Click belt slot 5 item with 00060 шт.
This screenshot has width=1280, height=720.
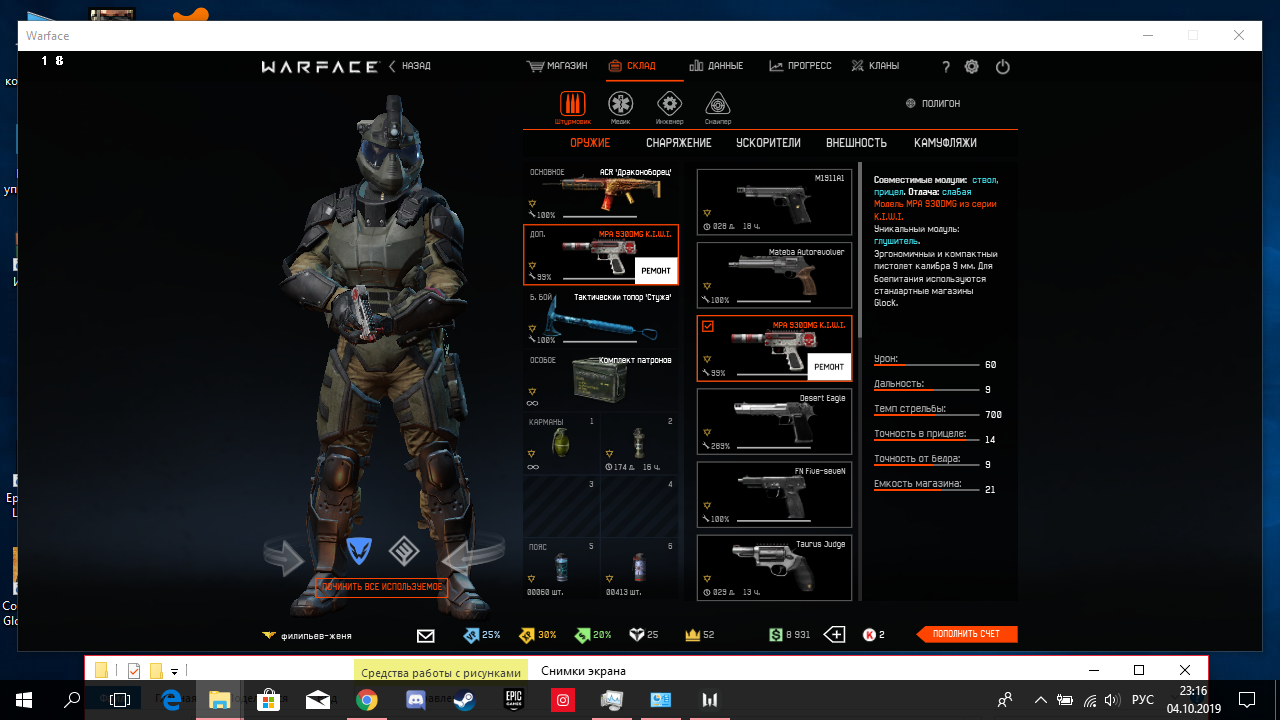[x=561, y=568]
